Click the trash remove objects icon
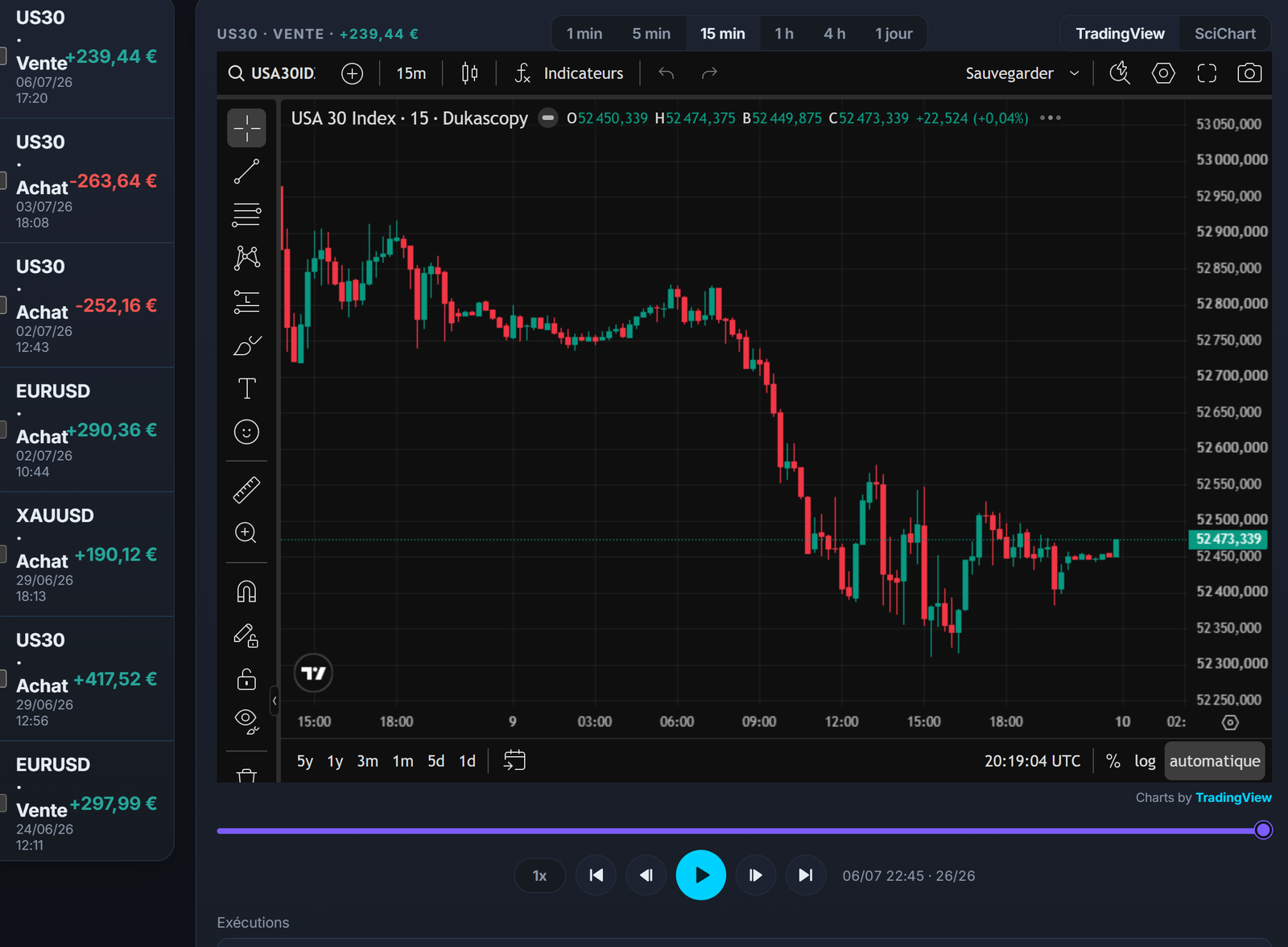Screen dimensions: 1288x947 (x=246, y=775)
